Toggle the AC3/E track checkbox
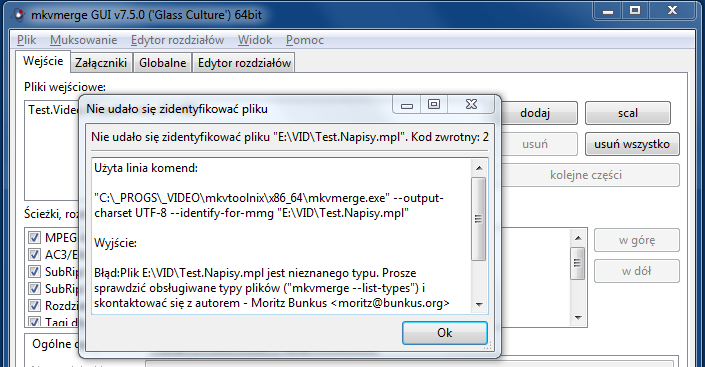The height and width of the screenshot is (367, 705). 34,255
